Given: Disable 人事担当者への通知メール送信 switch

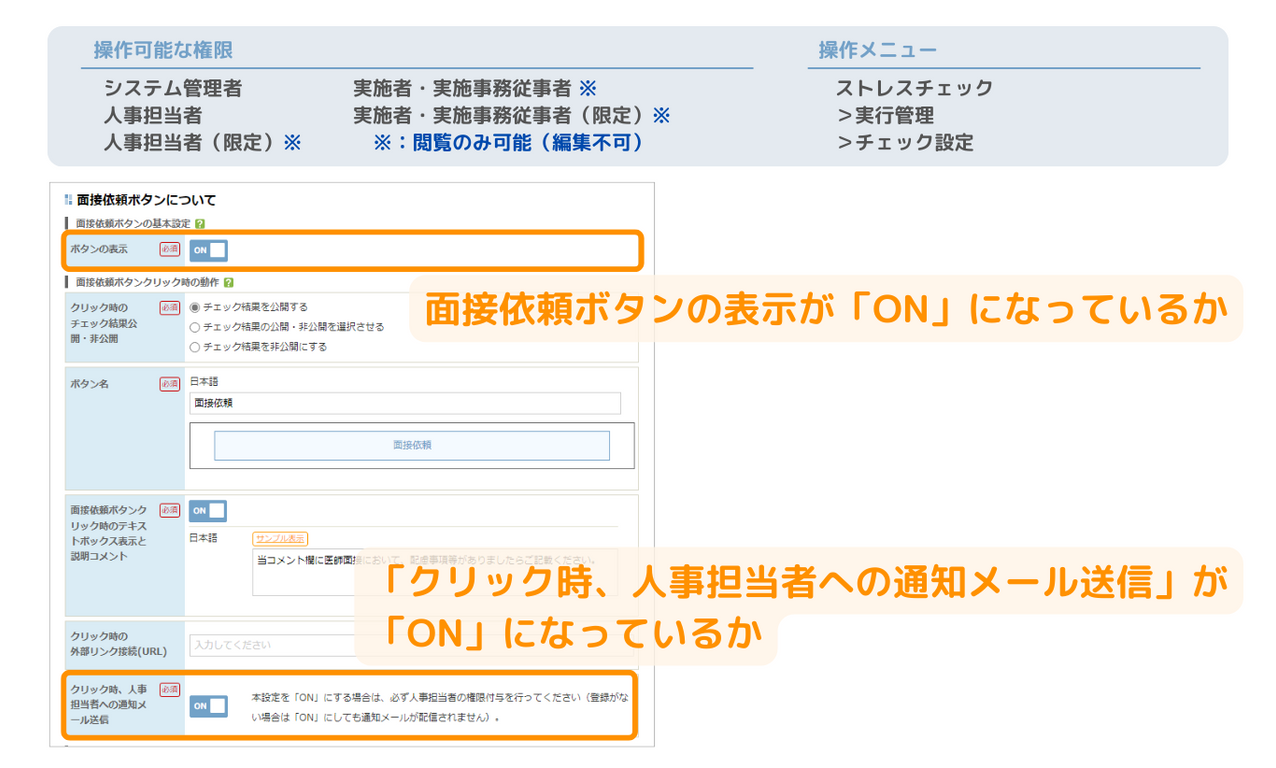Looking at the screenshot, I should (x=208, y=706).
